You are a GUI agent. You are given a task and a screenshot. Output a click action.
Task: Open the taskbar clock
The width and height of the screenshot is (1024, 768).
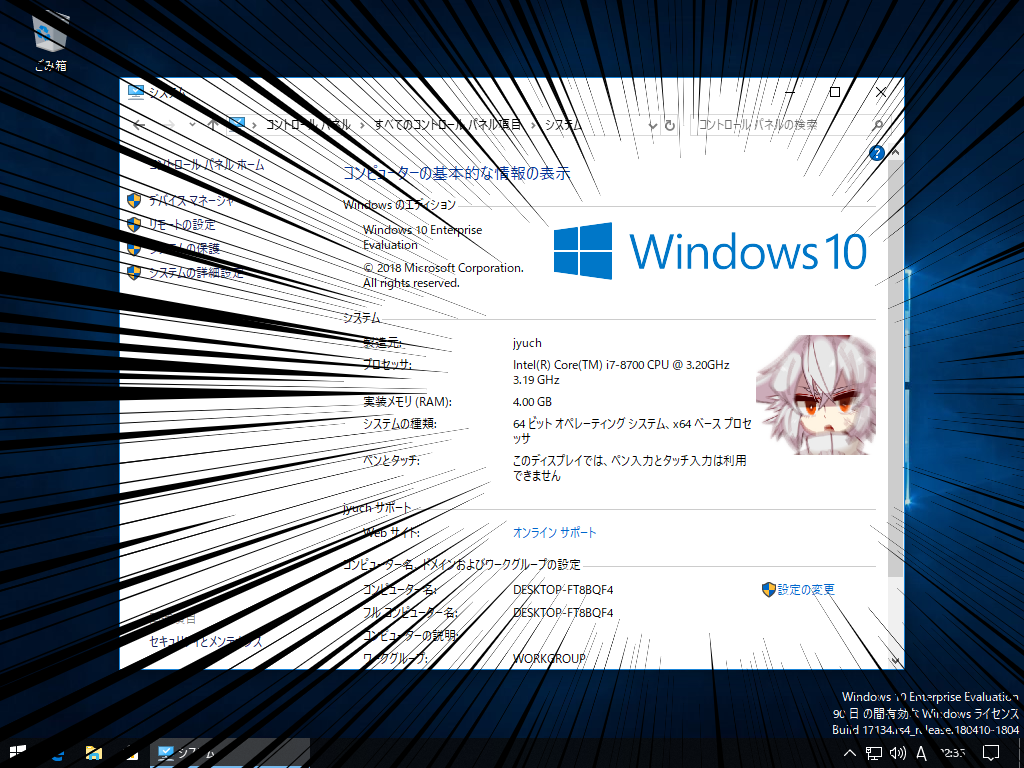point(952,753)
